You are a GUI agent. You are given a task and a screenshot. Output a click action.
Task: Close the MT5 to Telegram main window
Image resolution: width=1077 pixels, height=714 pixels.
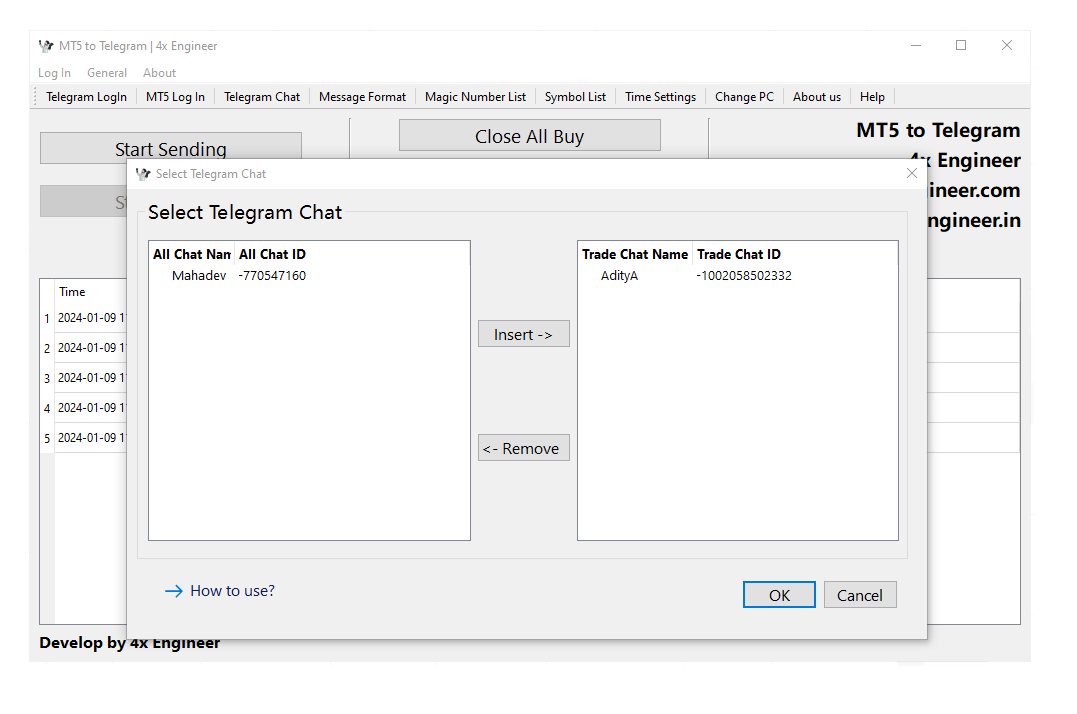tap(1007, 45)
